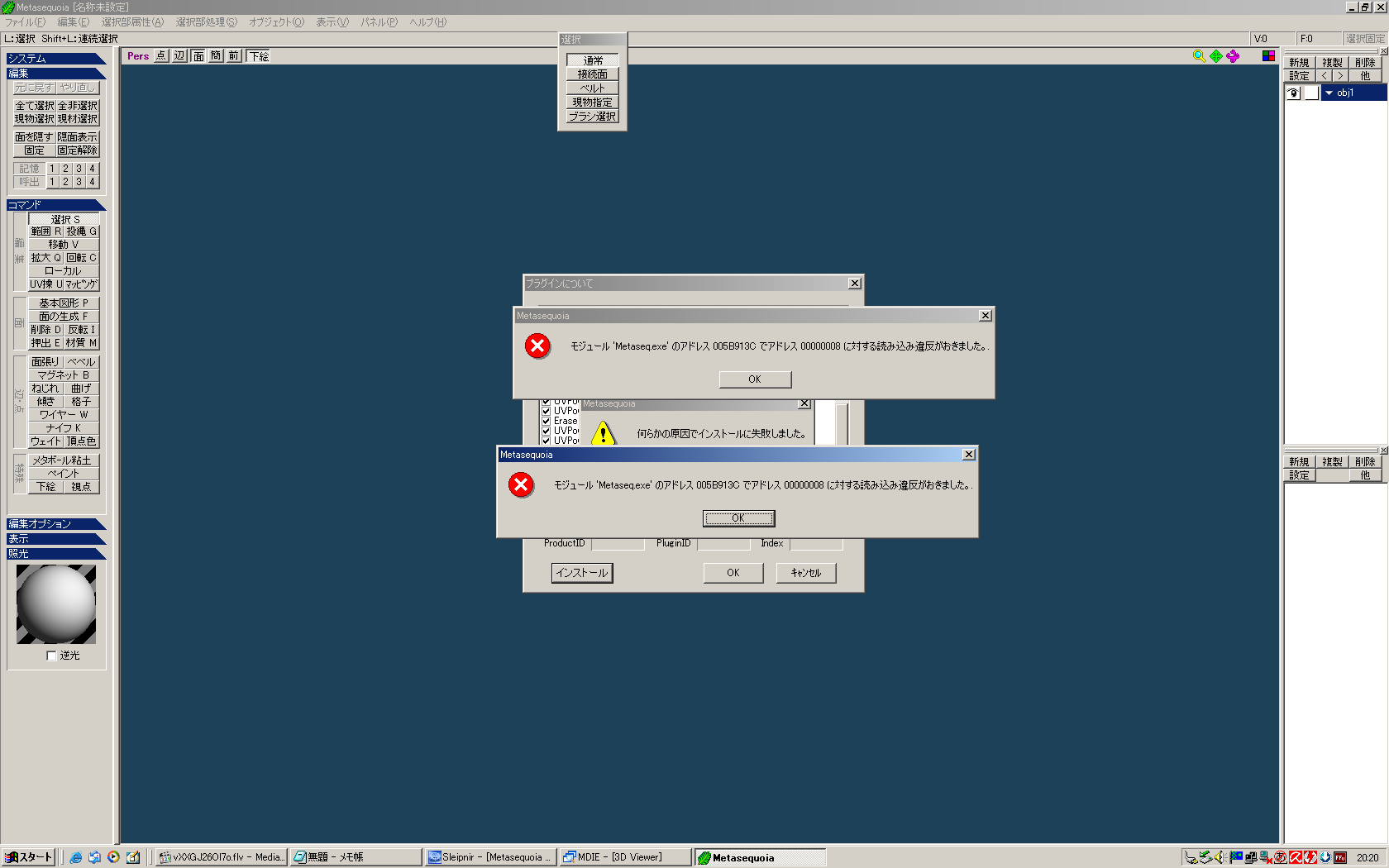Open the 選択部属性(A) menu
The width and height of the screenshot is (1389, 868).
[132, 22]
